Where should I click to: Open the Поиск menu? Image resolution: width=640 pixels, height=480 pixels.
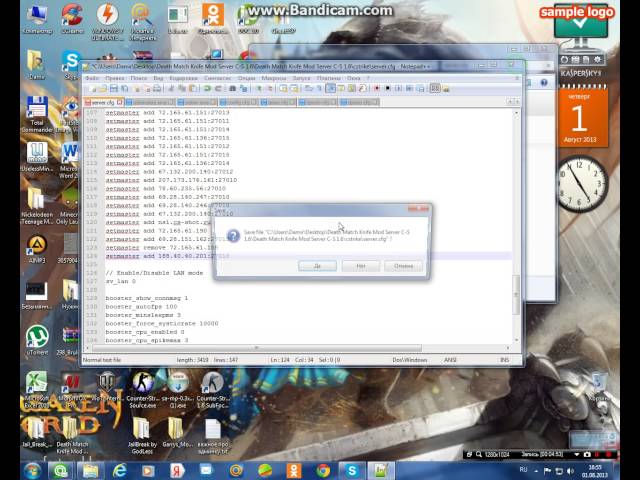click(x=139, y=78)
